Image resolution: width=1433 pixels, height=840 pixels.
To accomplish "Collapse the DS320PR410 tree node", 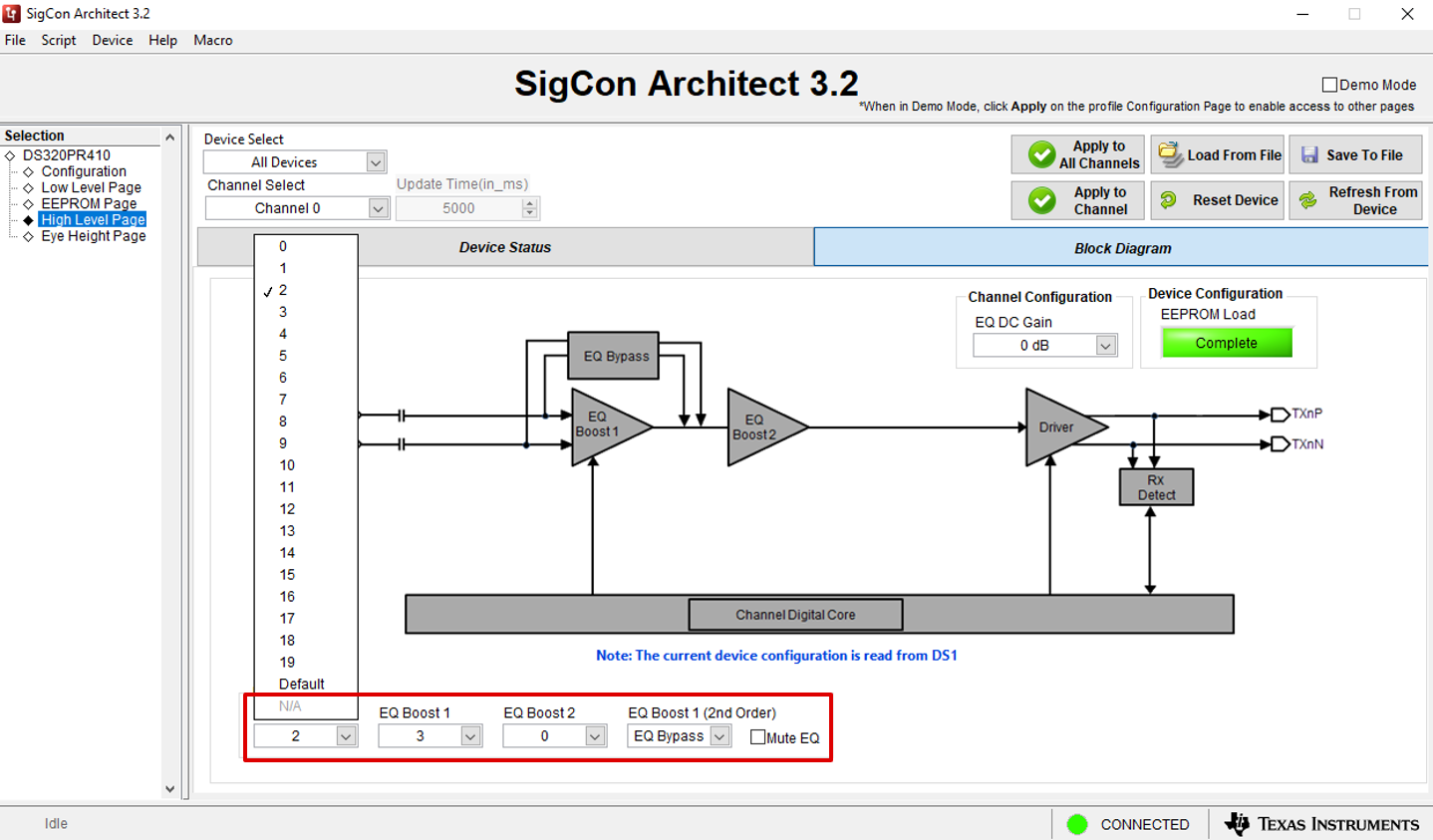I will click(x=10, y=155).
